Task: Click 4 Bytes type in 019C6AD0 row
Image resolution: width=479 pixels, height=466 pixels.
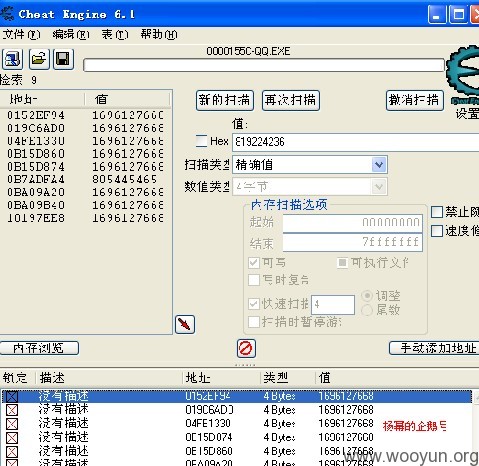Action: tap(279, 410)
